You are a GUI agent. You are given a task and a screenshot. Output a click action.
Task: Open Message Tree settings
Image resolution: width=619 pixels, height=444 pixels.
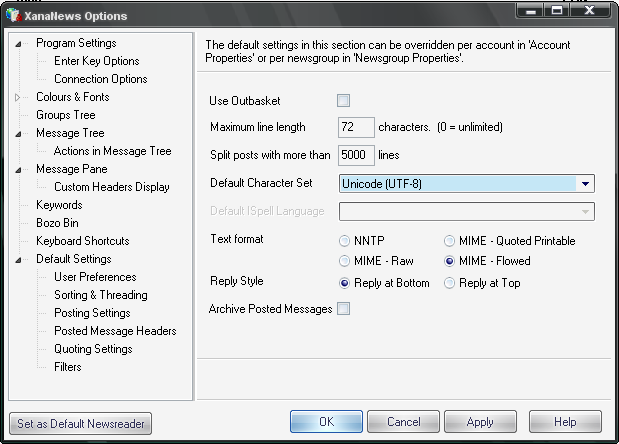pyautogui.click(x=70, y=133)
